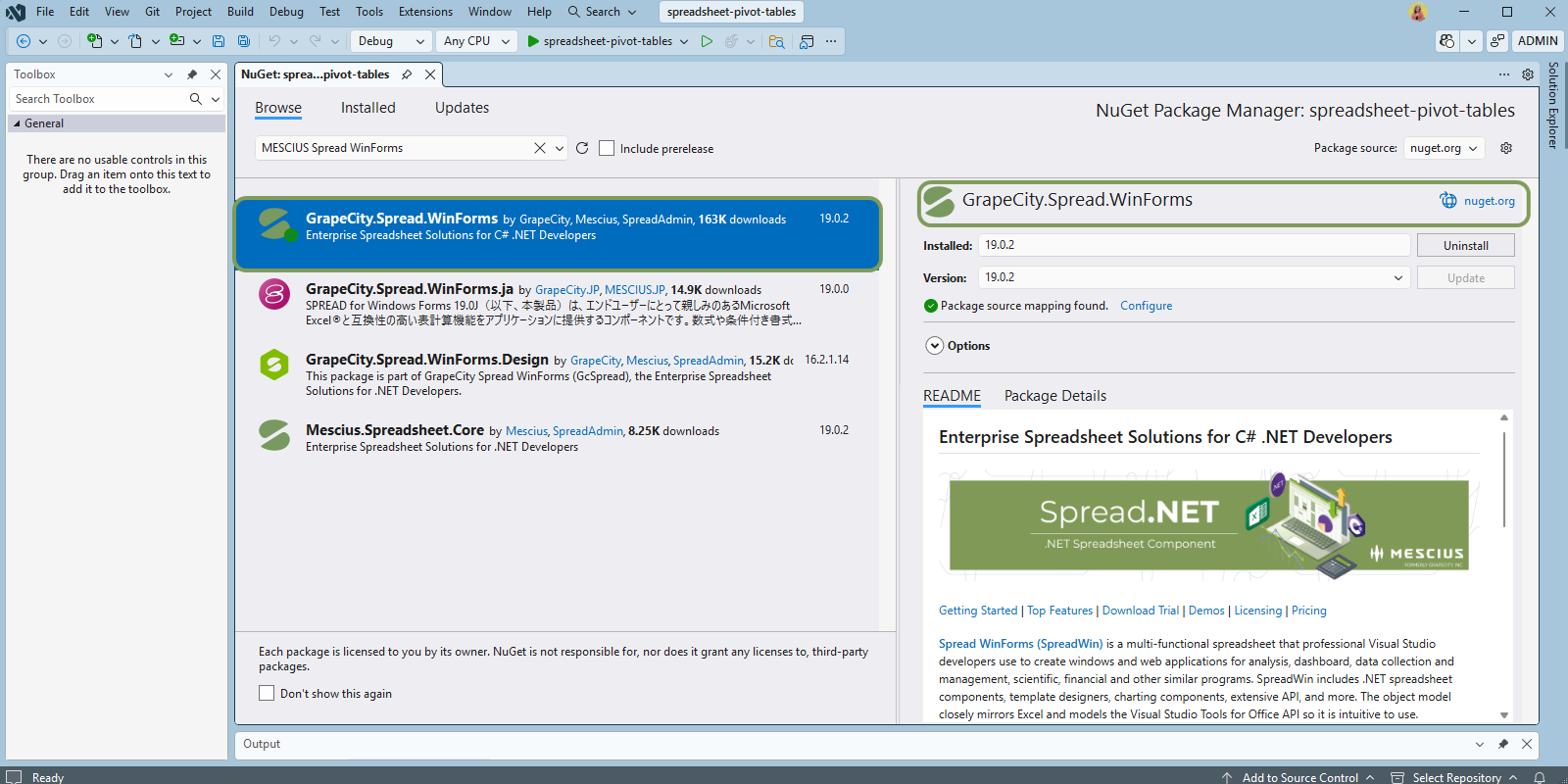Open the Package Details tab
The width and height of the screenshot is (1568, 784).
pos(1055,396)
